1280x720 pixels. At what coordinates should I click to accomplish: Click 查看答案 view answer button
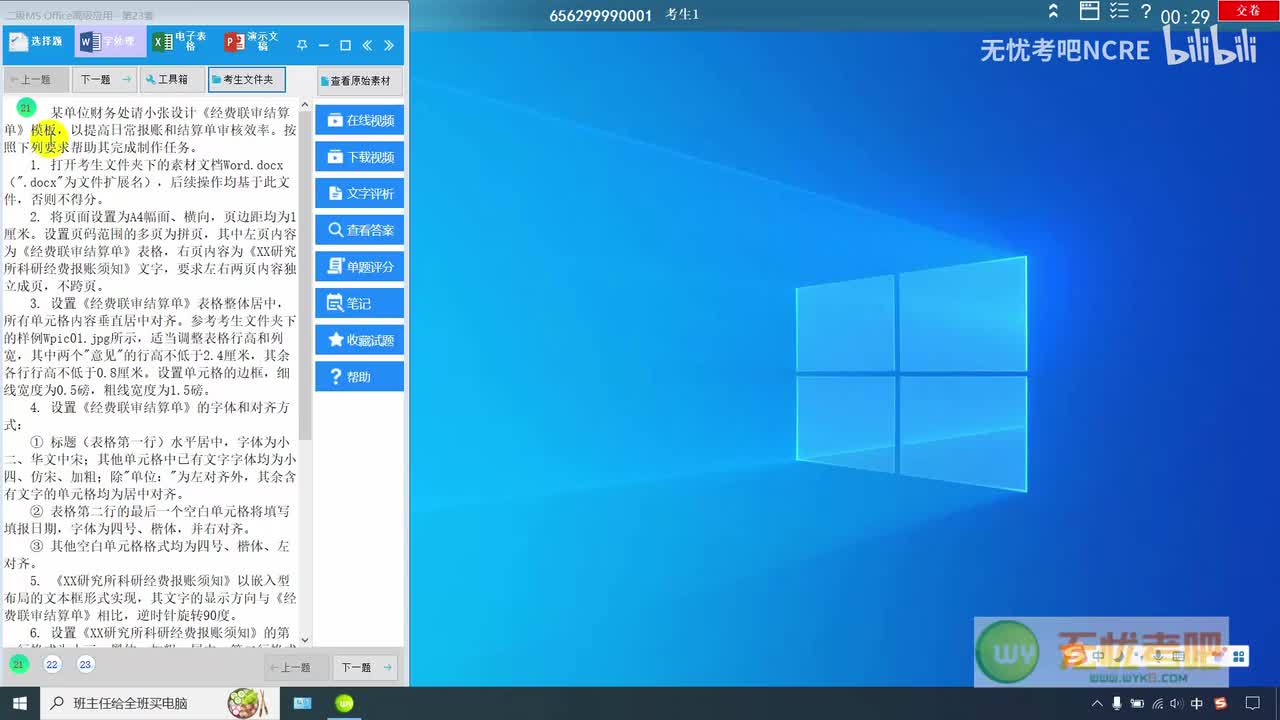pyautogui.click(x=360, y=230)
